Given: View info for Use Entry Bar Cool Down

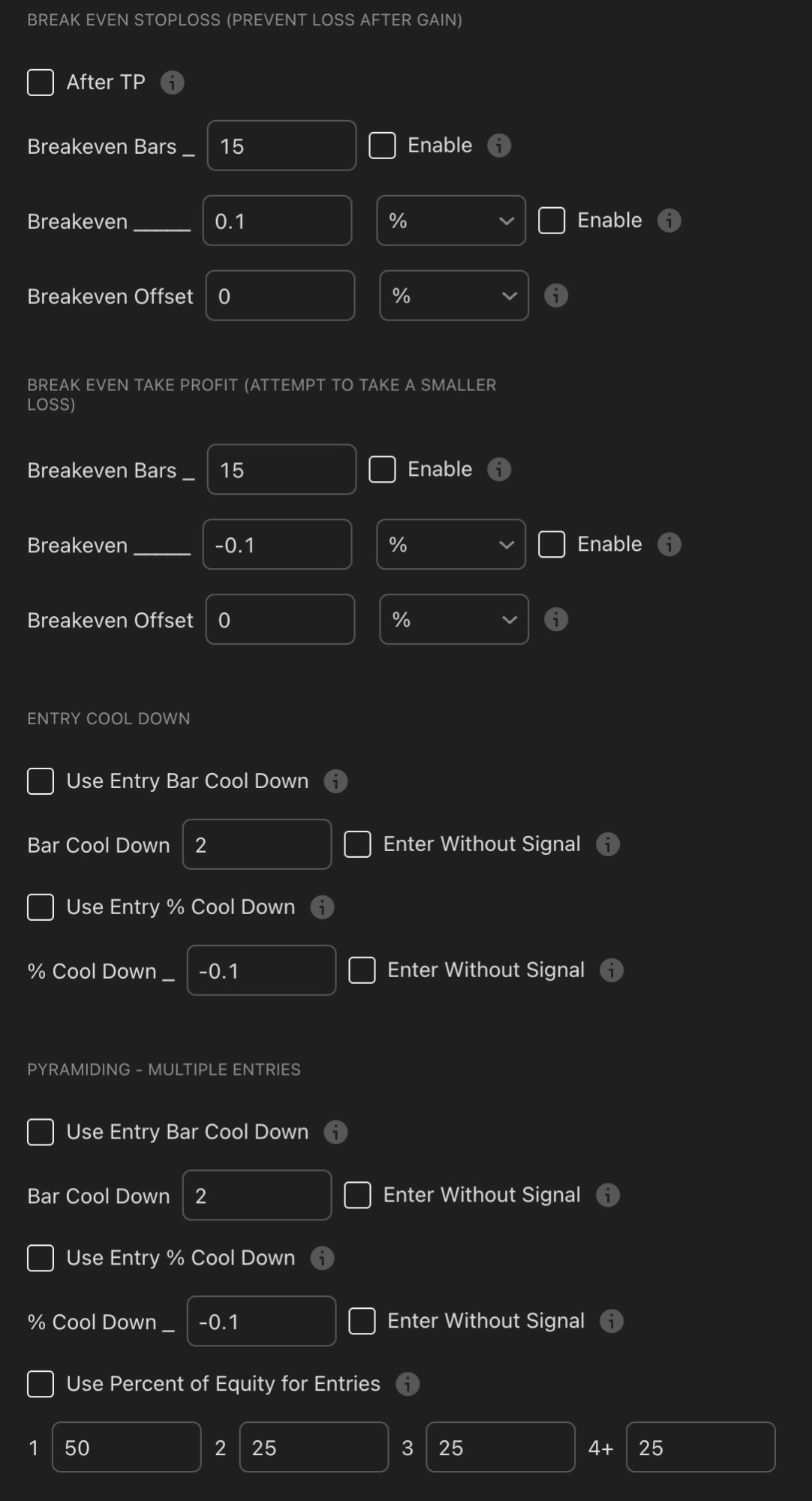Looking at the screenshot, I should pyautogui.click(x=336, y=781).
